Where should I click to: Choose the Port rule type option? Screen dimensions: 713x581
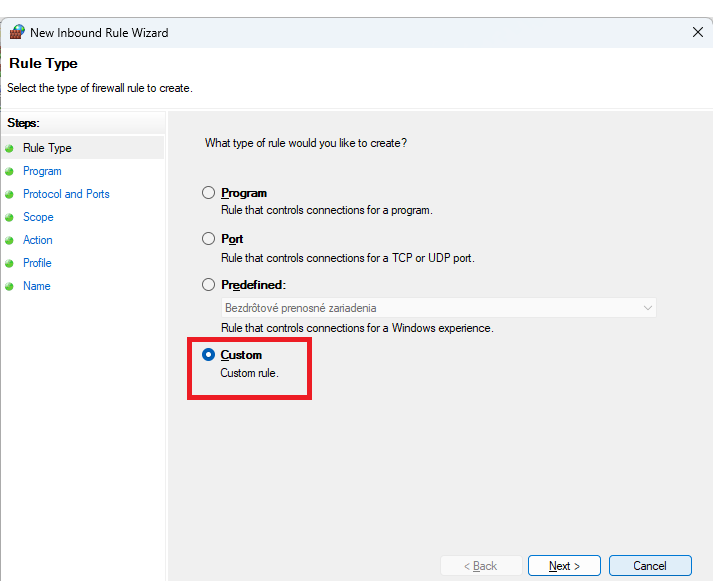point(208,239)
